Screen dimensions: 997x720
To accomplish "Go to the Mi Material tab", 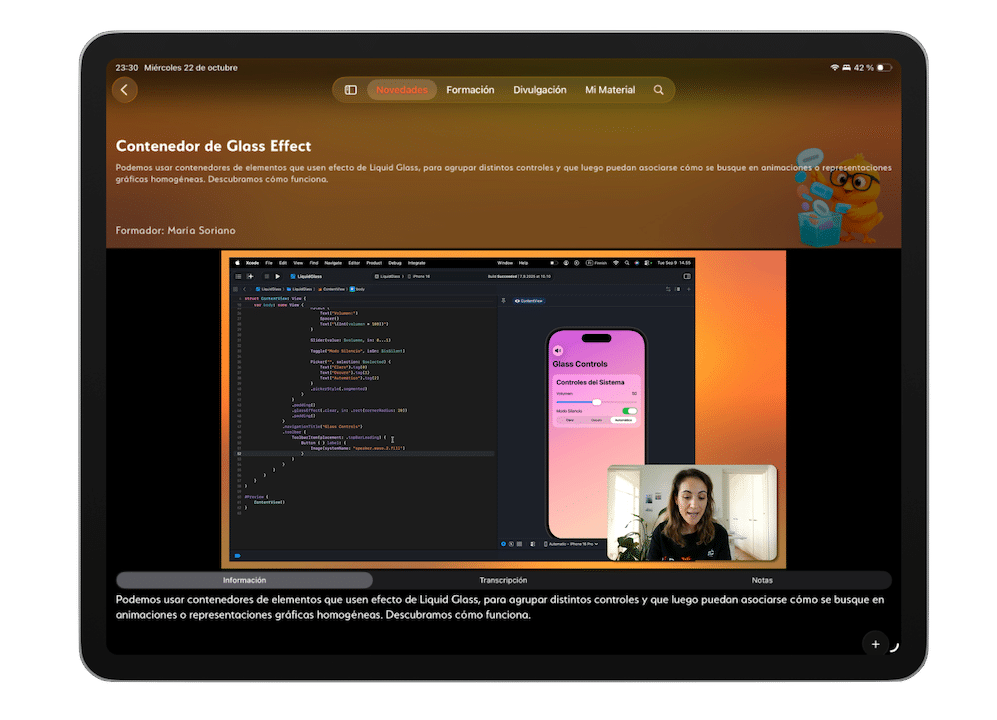I will click(610, 90).
